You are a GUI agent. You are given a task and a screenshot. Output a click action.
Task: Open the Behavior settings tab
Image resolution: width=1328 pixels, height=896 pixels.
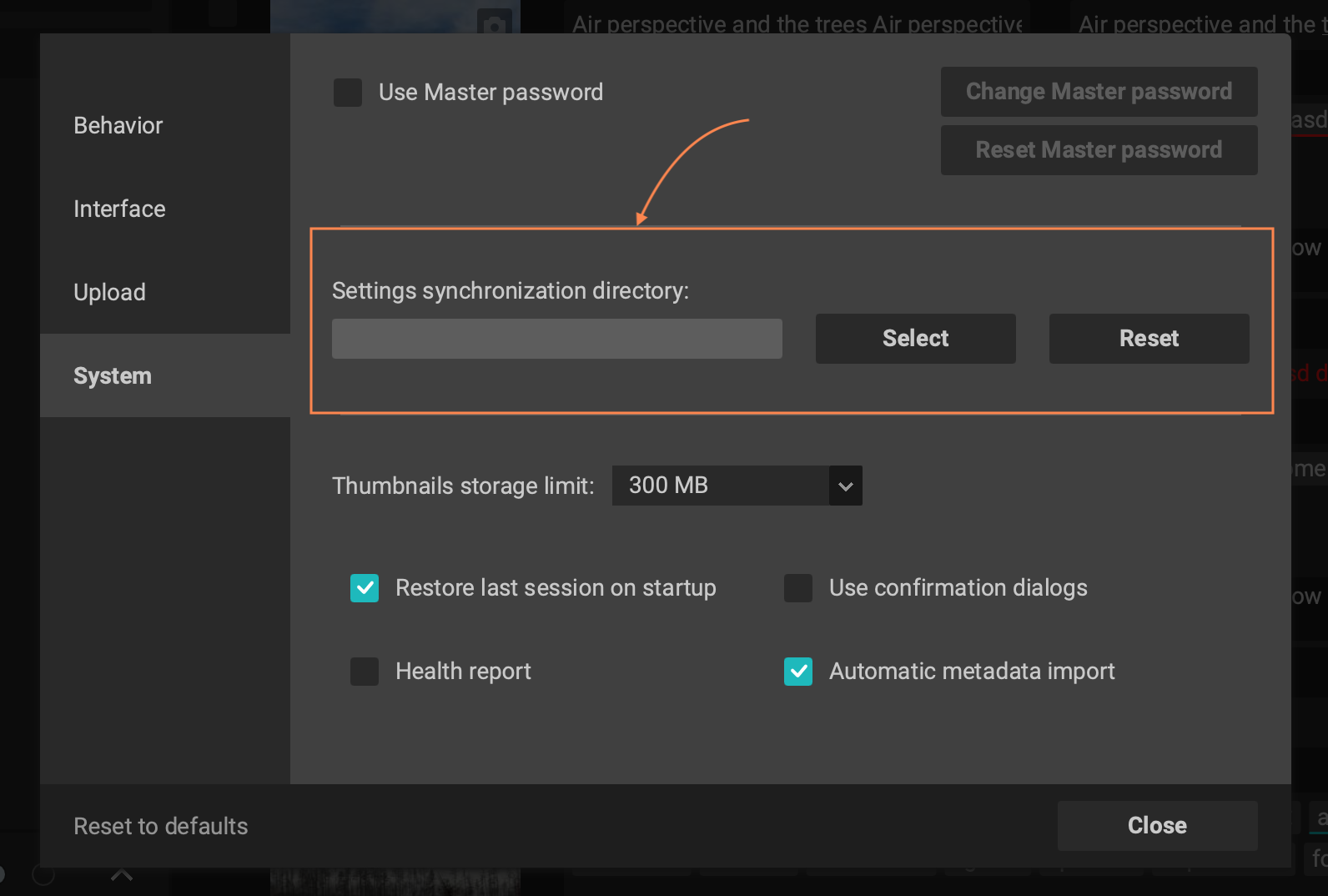click(x=165, y=125)
